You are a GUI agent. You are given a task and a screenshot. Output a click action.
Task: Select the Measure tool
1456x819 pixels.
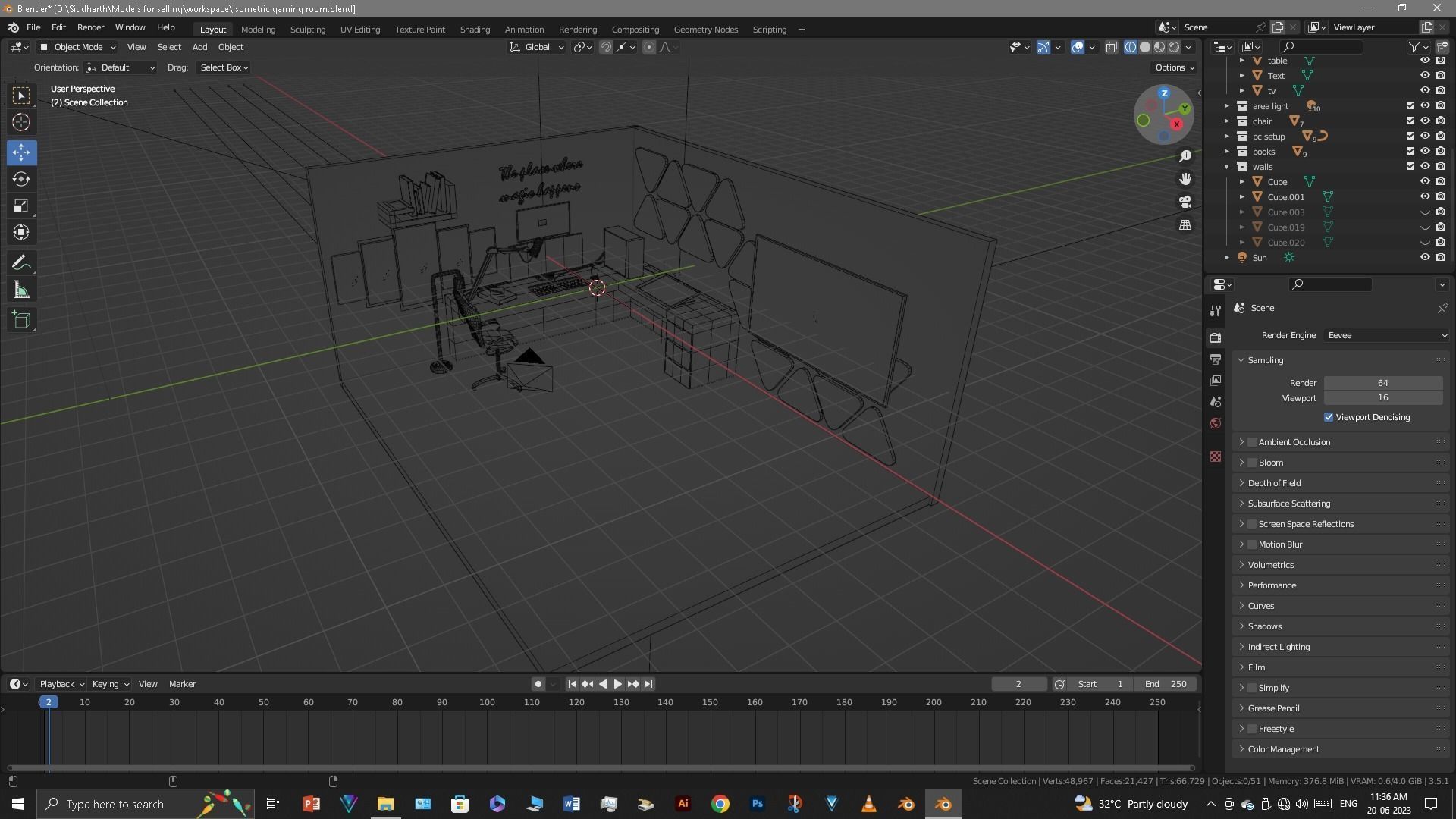pos(21,290)
